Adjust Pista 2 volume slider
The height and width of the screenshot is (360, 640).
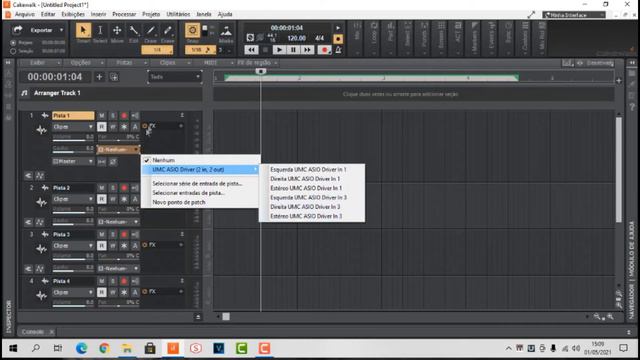click(73, 210)
